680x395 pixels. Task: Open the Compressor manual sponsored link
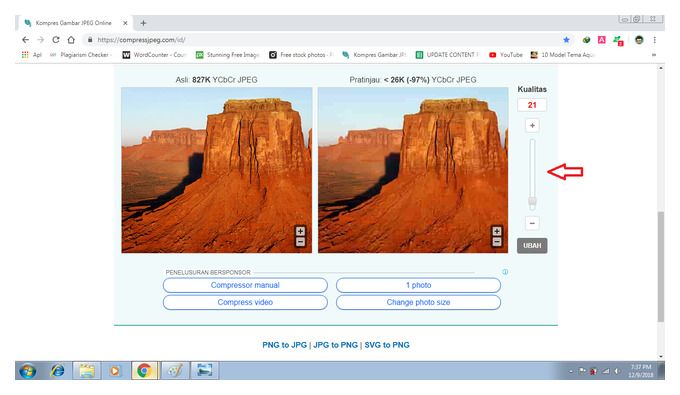[245, 285]
